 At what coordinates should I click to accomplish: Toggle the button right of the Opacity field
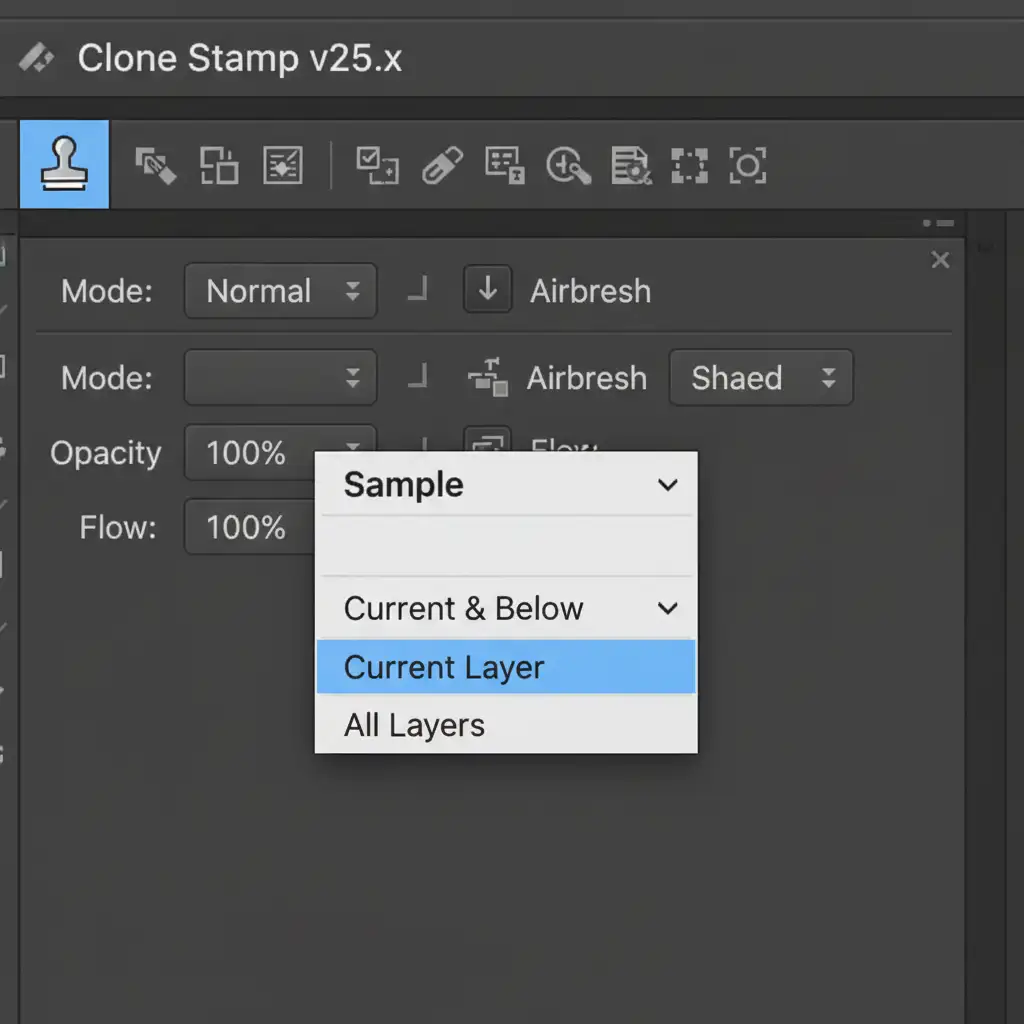pyautogui.click(x=487, y=445)
